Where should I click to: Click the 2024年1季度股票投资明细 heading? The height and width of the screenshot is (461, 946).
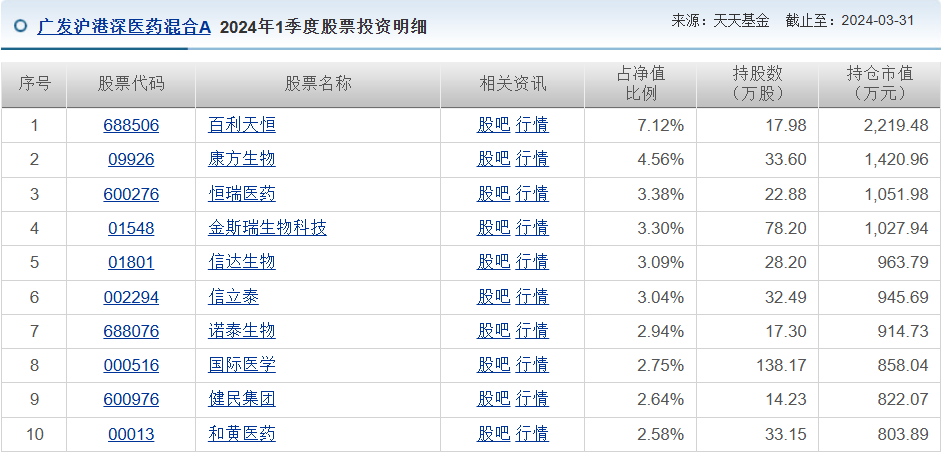[x=323, y=27]
